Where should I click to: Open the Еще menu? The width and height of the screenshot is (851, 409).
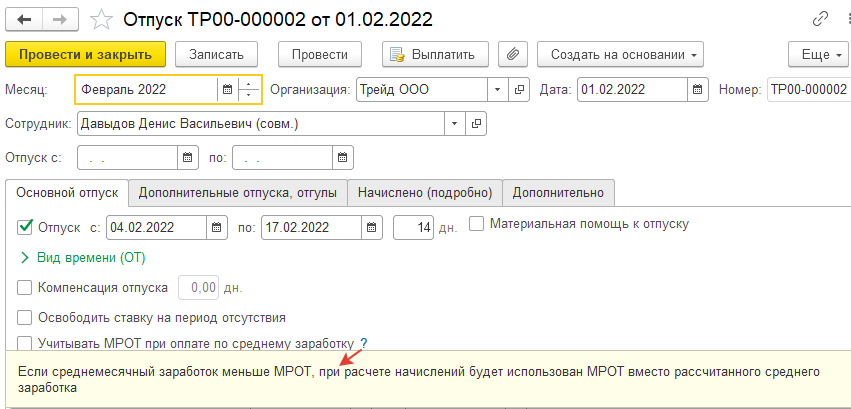(x=818, y=54)
